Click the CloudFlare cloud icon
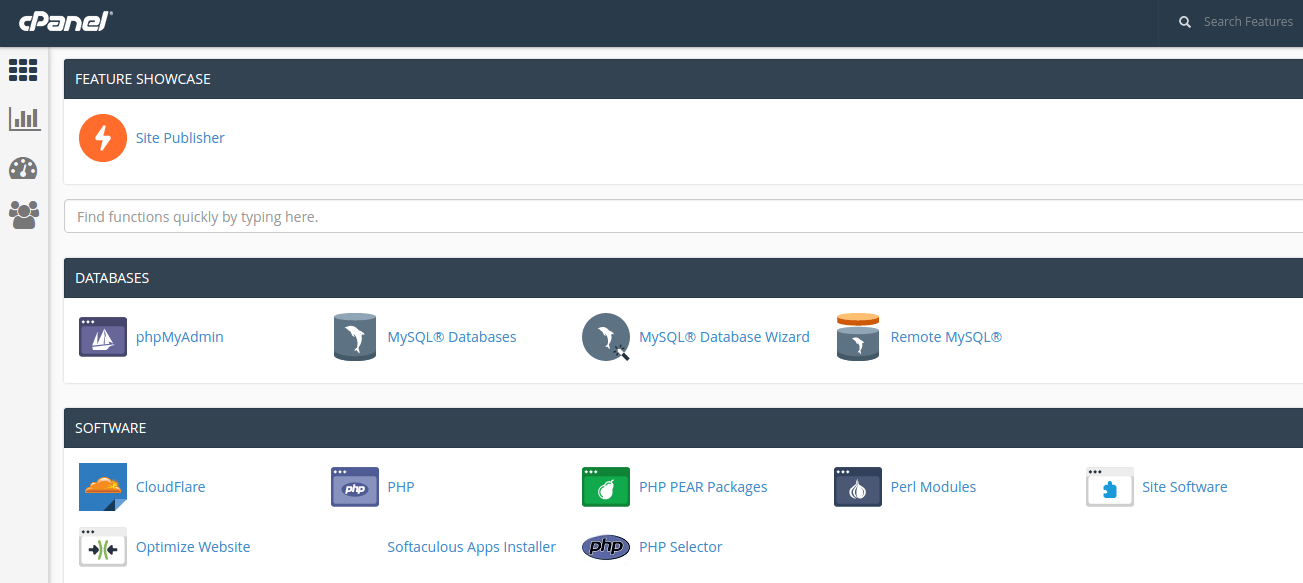Screen dimensions: 1303x583 pos(103,487)
